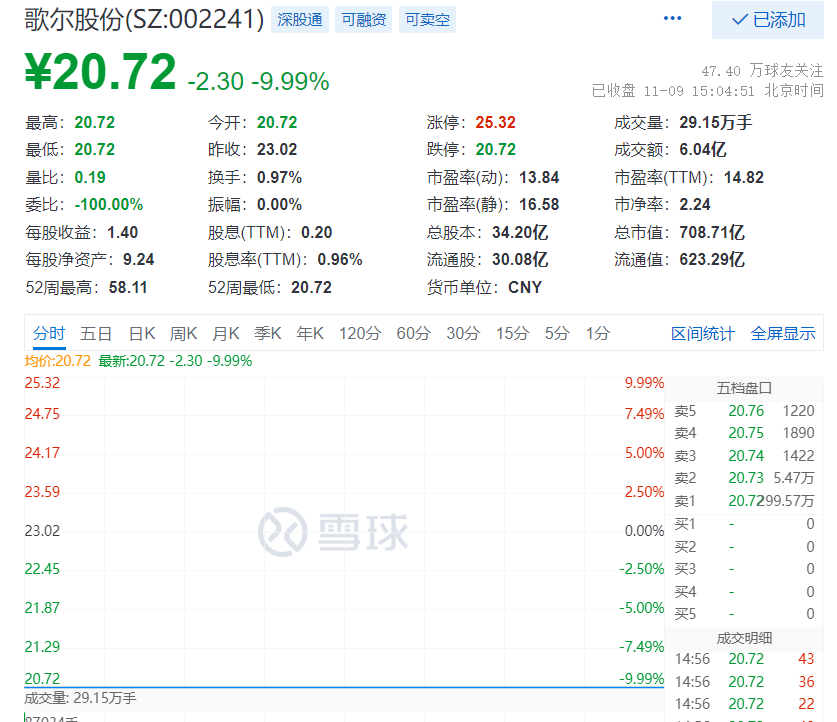The image size is (837, 722).
Task: Open the three-dot more options menu
Action: pos(672,19)
